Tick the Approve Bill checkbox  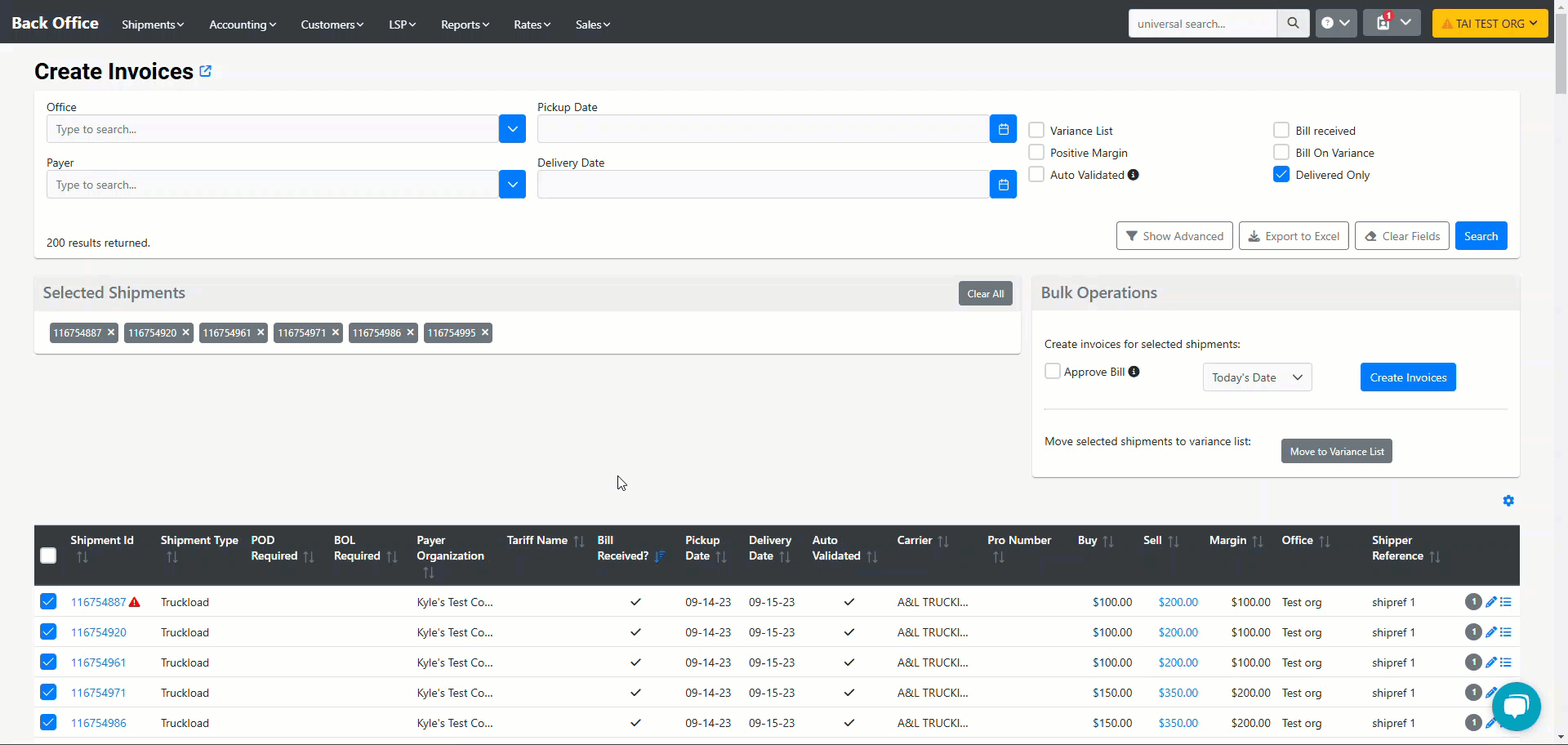pyautogui.click(x=1053, y=372)
